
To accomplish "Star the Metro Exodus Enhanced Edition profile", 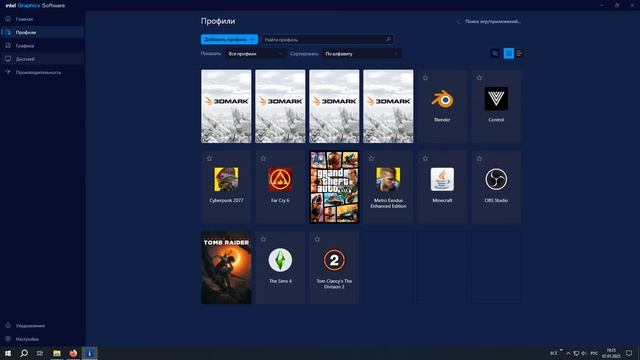I will (x=371, y=158).
